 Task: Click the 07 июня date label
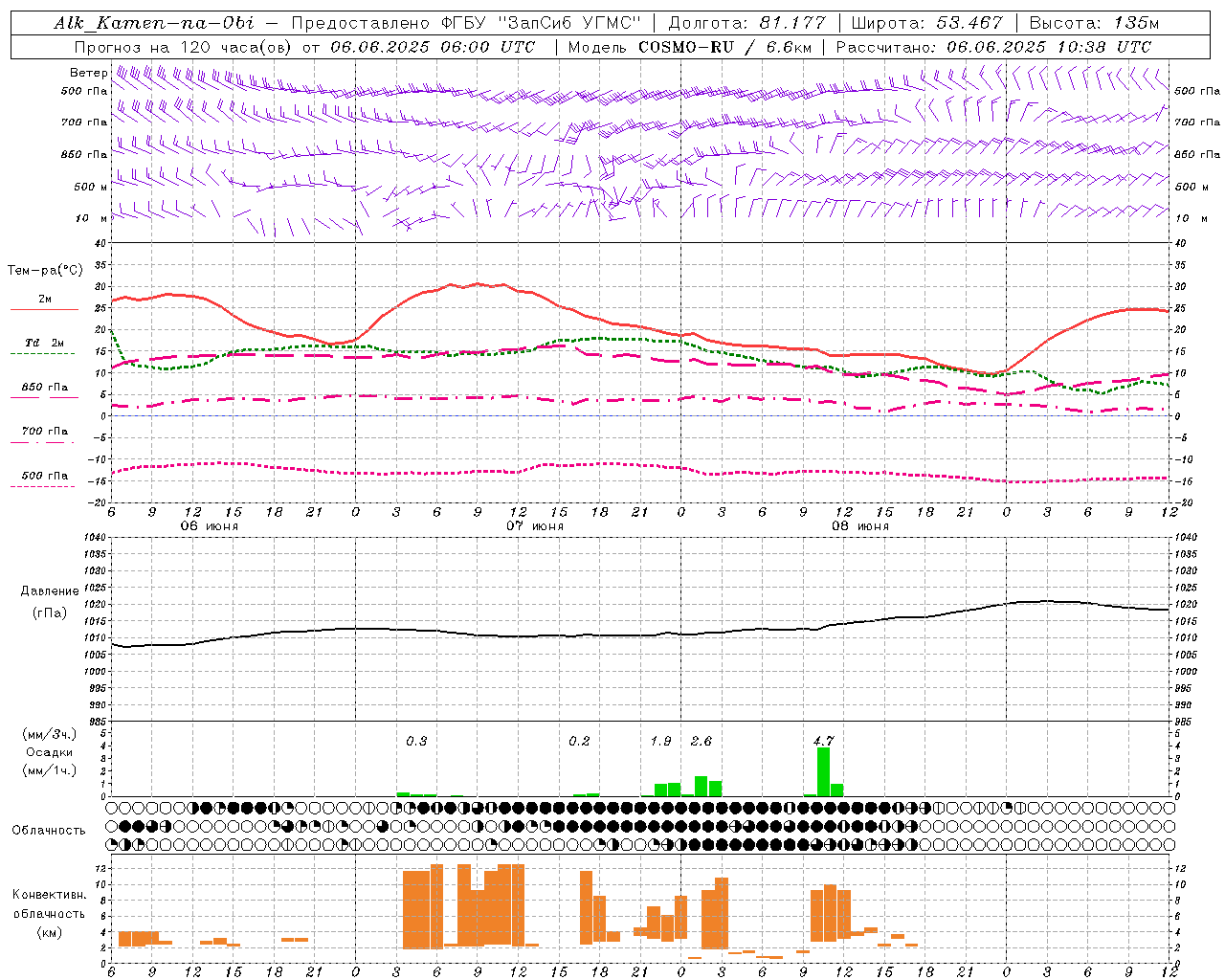(535, 526)
